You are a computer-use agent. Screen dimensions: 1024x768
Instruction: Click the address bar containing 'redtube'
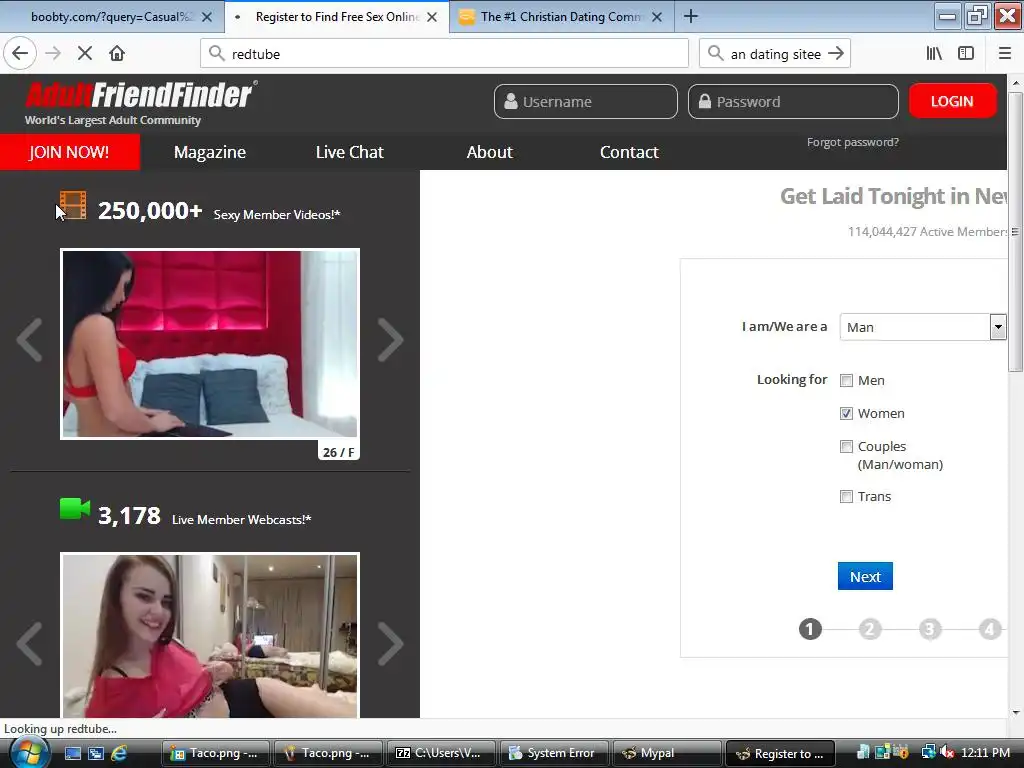(444, 54)
